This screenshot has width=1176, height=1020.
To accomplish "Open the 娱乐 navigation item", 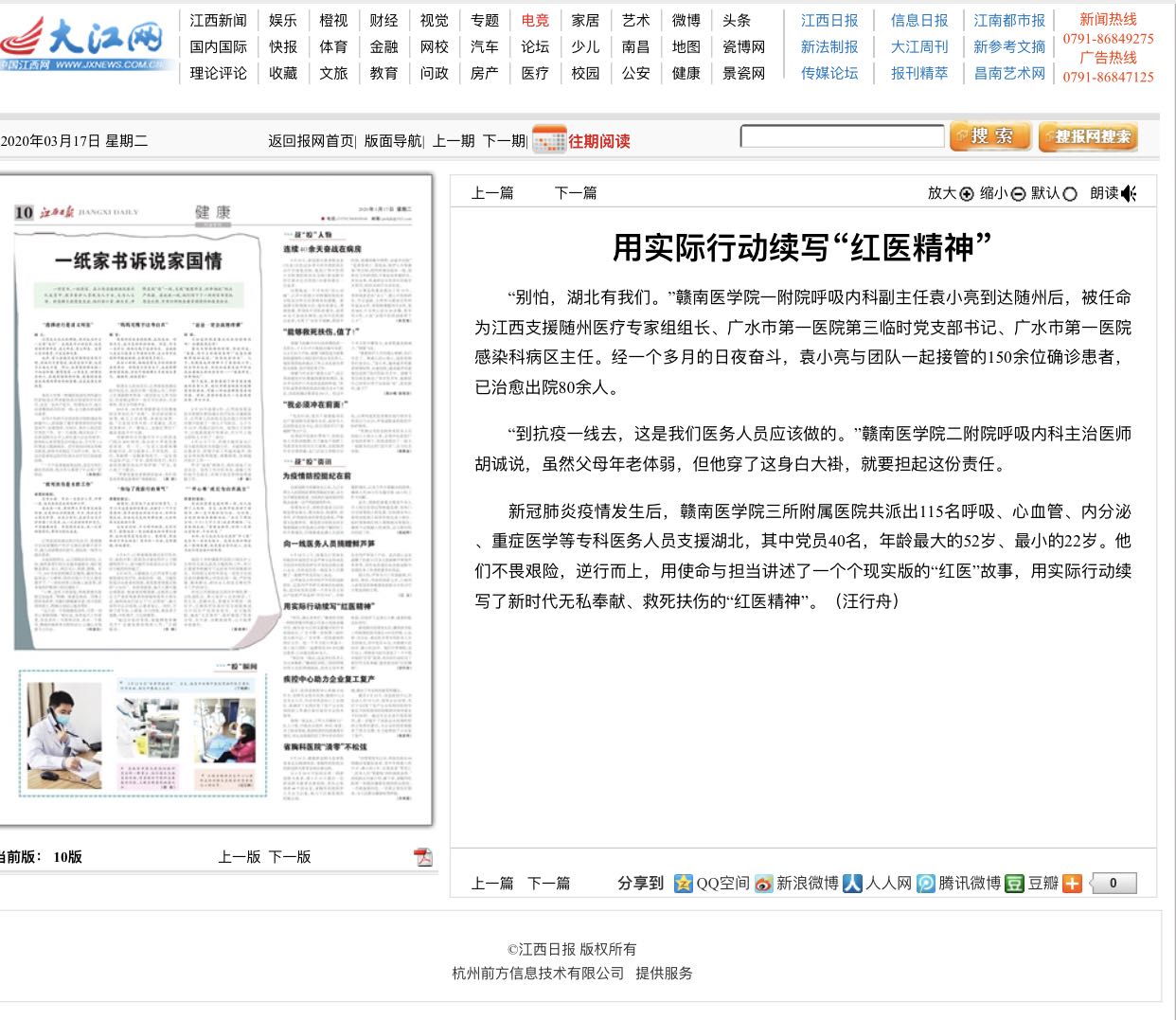I will pyautogui.click(x=283, y=20).
